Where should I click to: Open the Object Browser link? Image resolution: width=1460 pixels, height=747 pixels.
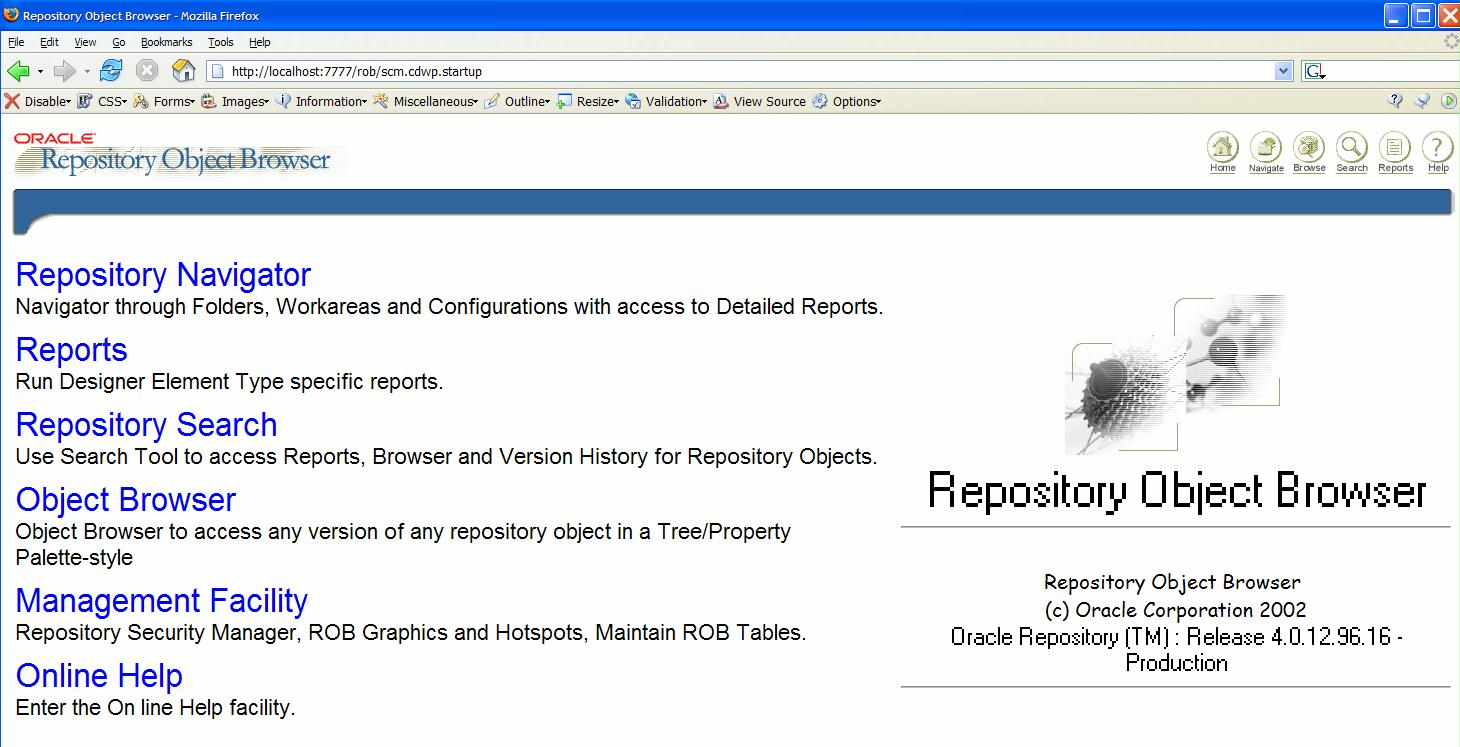click(x=125, y=500)
